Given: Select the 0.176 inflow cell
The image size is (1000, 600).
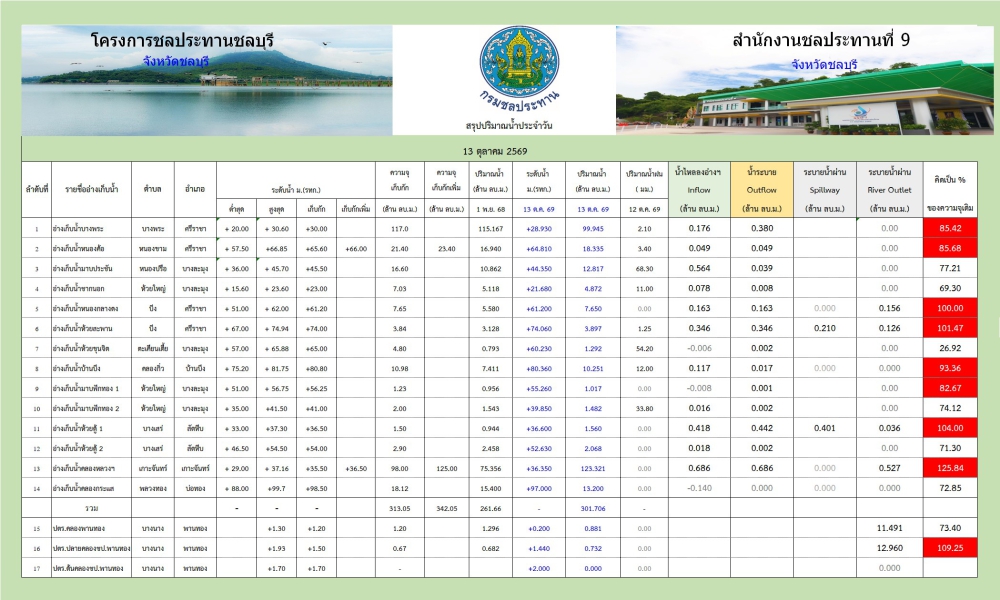Looking at the screenshot, I should click(x=699, y=228).
